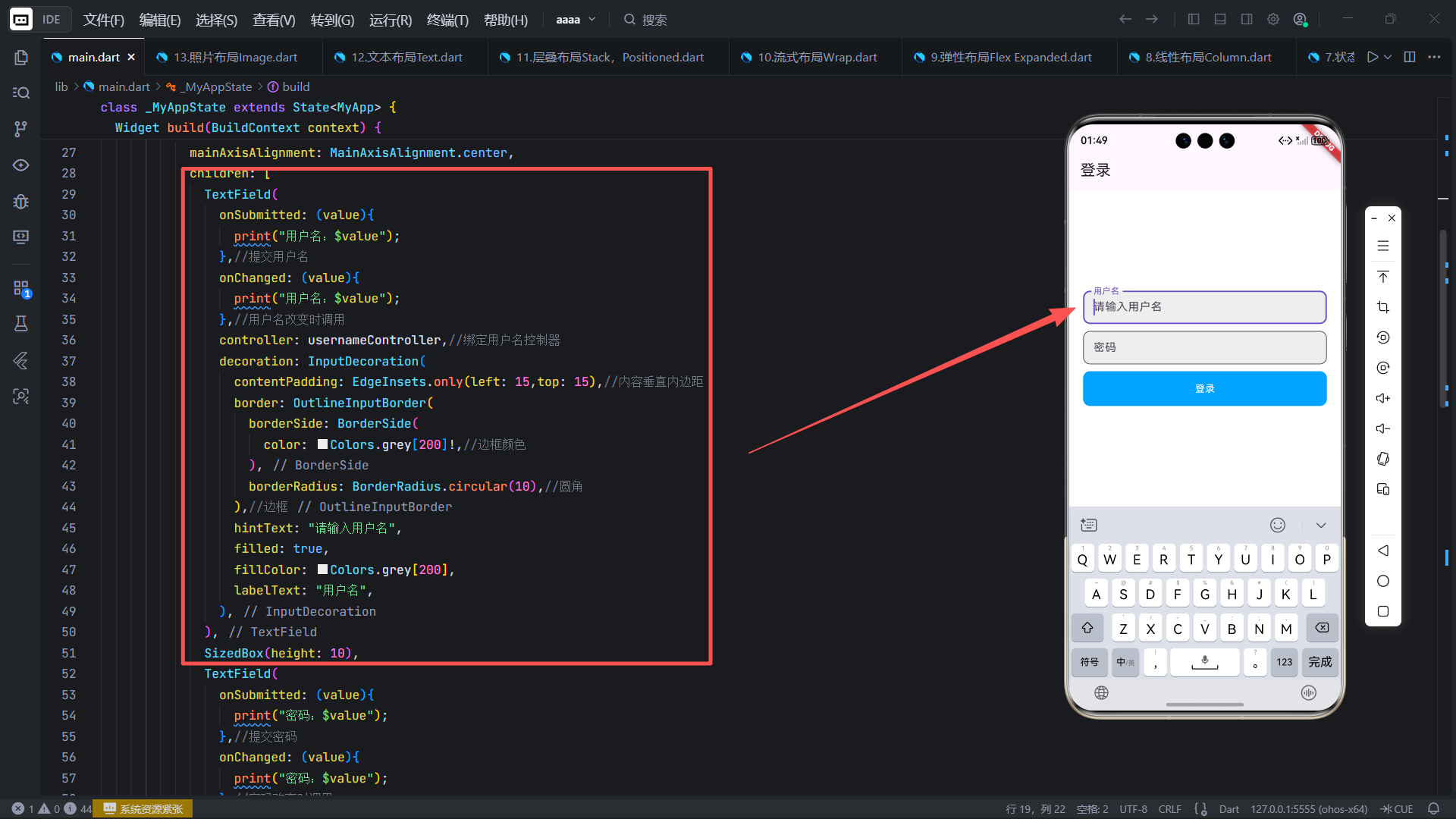The image size is (1456, 819).
Task: Open the Run and Debug view
Action: click(20, 202)
